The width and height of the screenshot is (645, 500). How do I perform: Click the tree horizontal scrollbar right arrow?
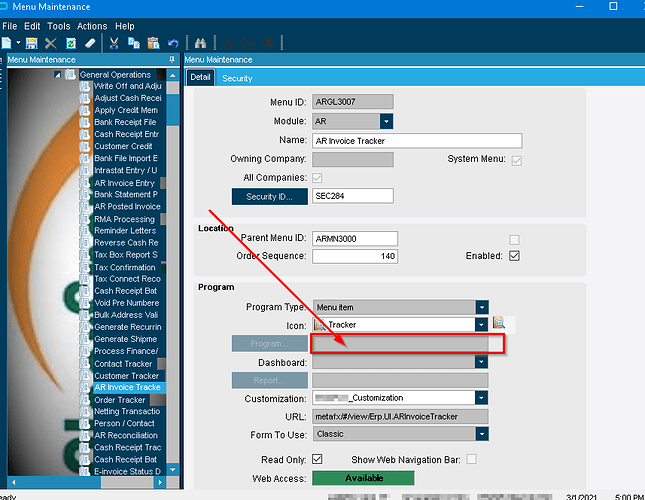pos(160,482)
